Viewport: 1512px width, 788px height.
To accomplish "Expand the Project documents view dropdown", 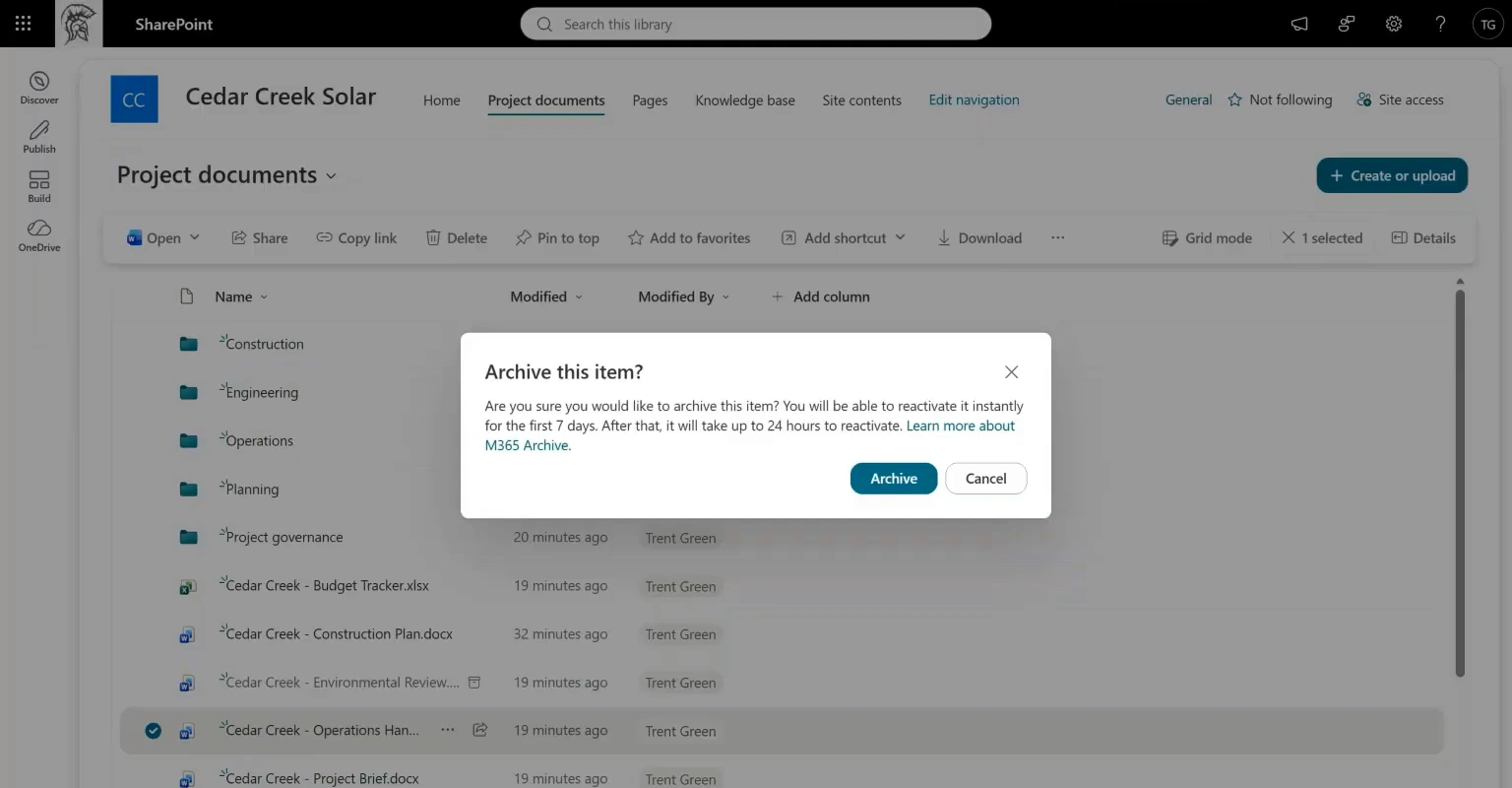I will [x=331, y=176].
